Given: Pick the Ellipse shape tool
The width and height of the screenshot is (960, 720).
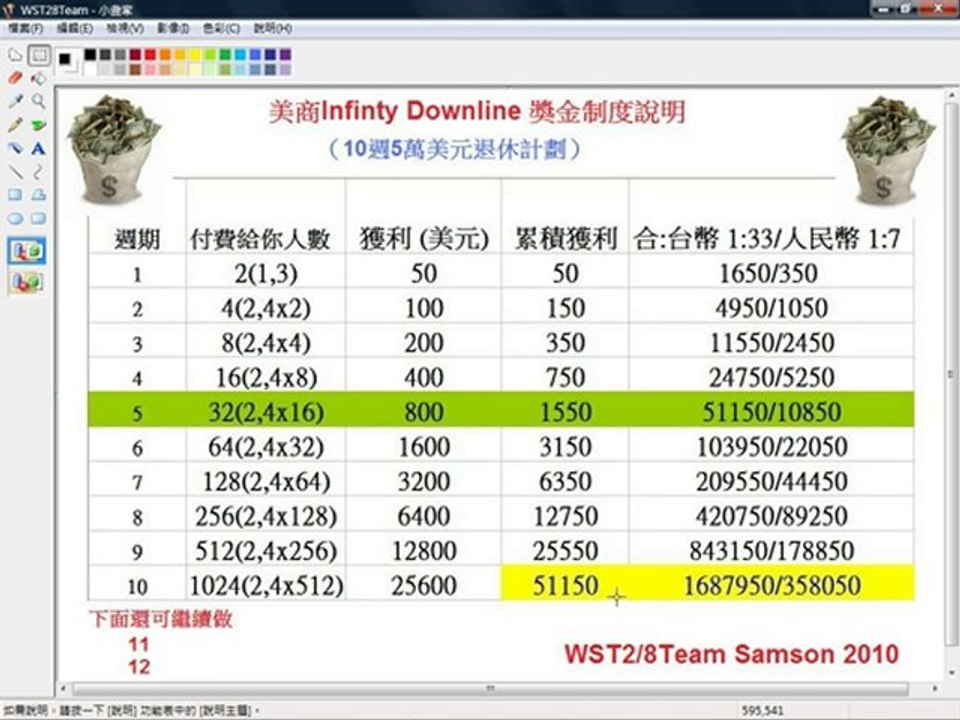Looking at the screenshot, I should pos(15,219).
